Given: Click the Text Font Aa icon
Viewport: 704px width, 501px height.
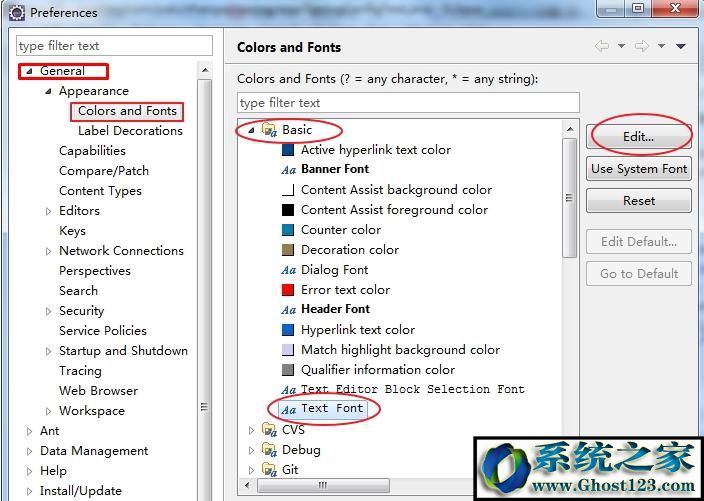Looking at the screenshot, I should tap(288, 409).
